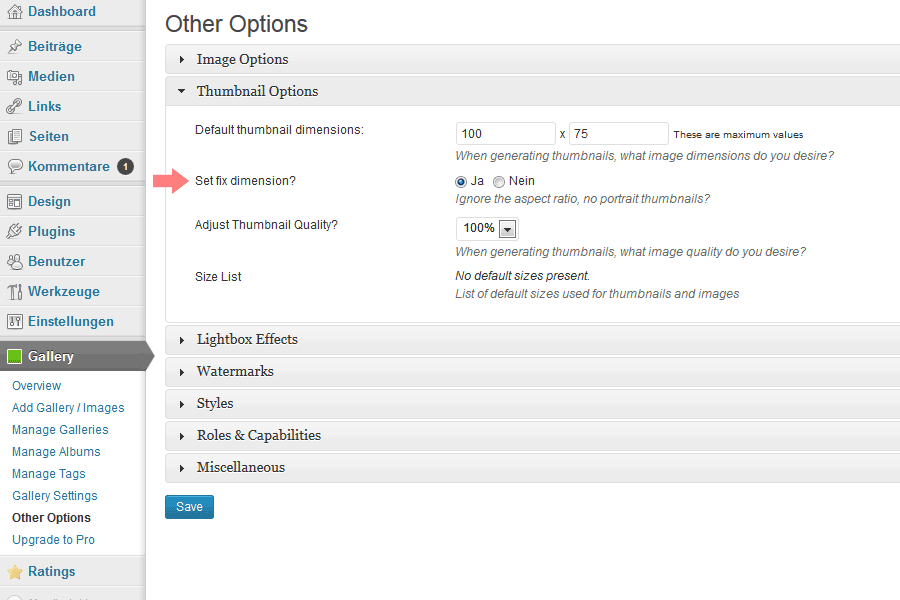Expand the Image Options section
The image size is (900, 600).
click(242, 60)
